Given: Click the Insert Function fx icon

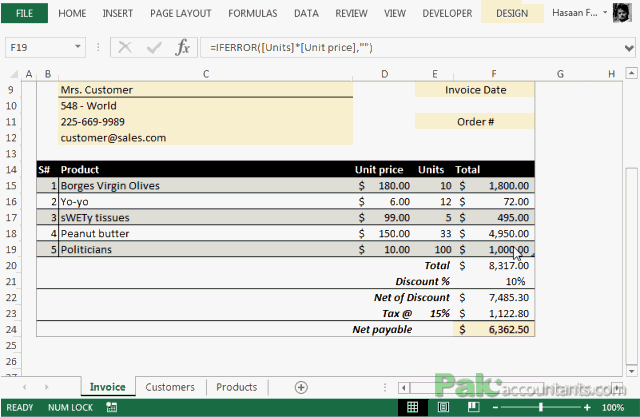Looking at the screenshot, I should pos(182,47).
